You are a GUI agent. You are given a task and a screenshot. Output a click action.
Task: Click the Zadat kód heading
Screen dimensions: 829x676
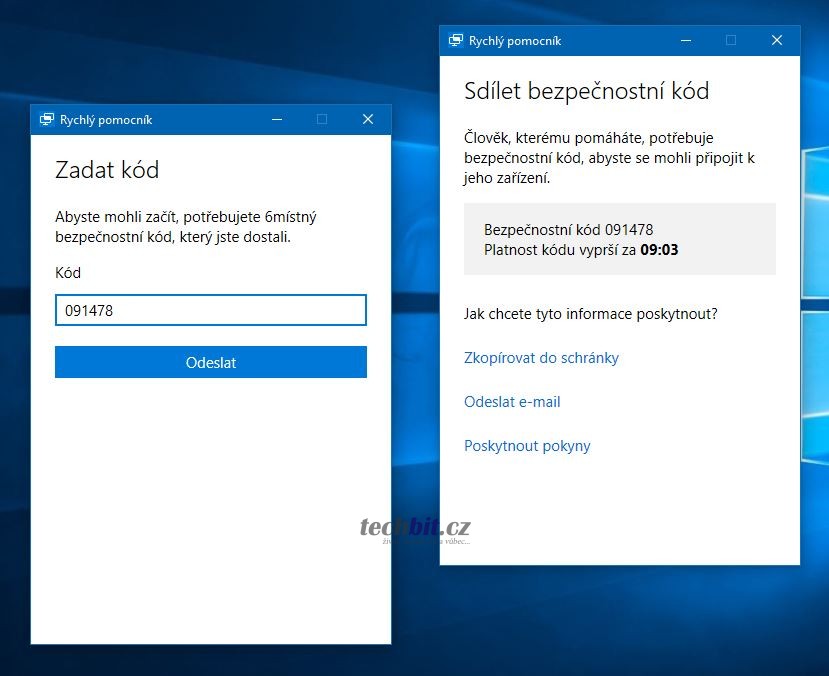(107, 170)
